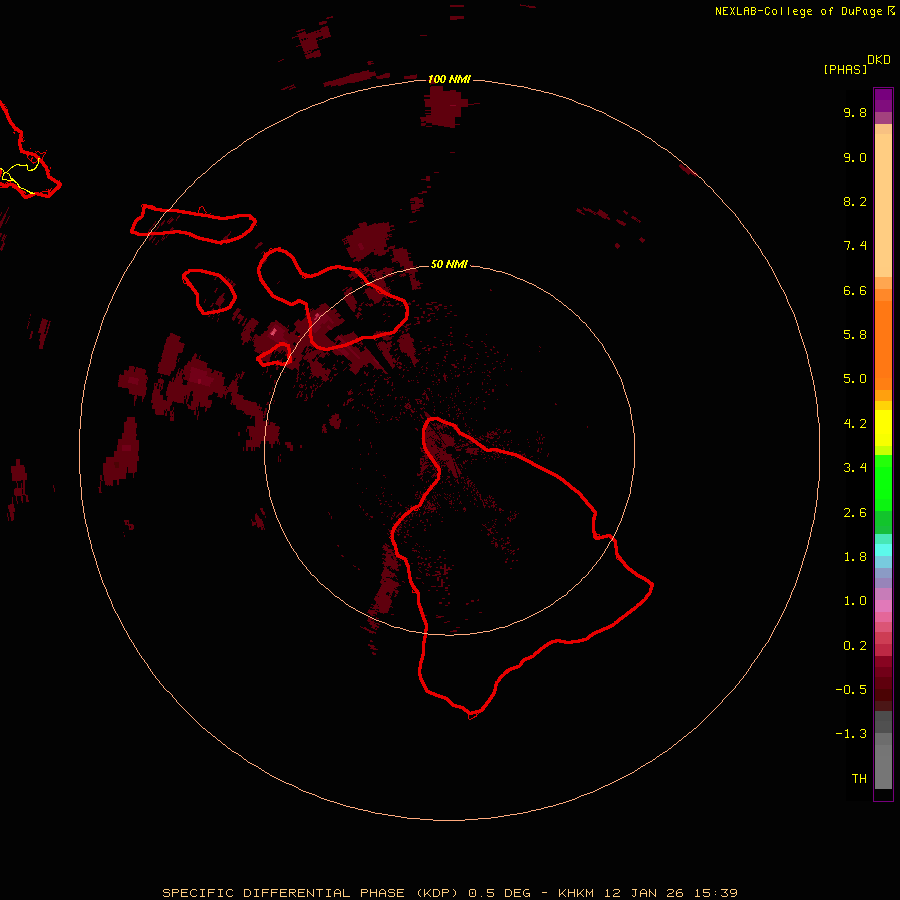Click inside the Lanai island outline
Image resolution: width=900 pixels, height=900 pixels.
coord(211,291)
